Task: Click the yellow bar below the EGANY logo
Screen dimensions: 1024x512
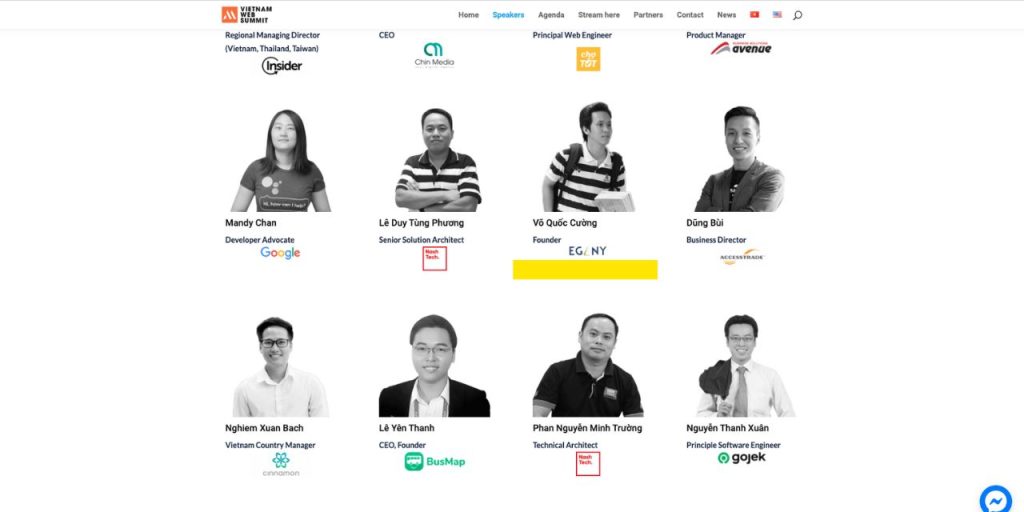Action: 585,270
